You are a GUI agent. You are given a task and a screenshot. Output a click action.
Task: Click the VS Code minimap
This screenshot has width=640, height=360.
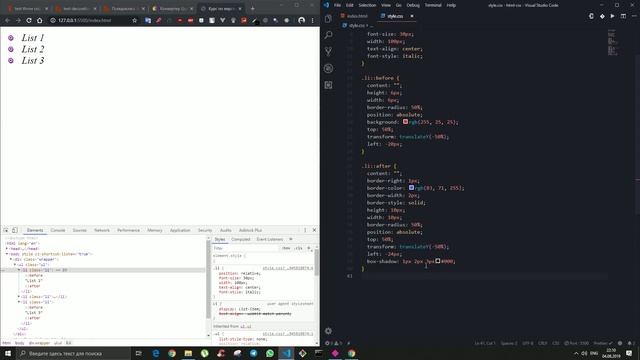click(612, 42)
